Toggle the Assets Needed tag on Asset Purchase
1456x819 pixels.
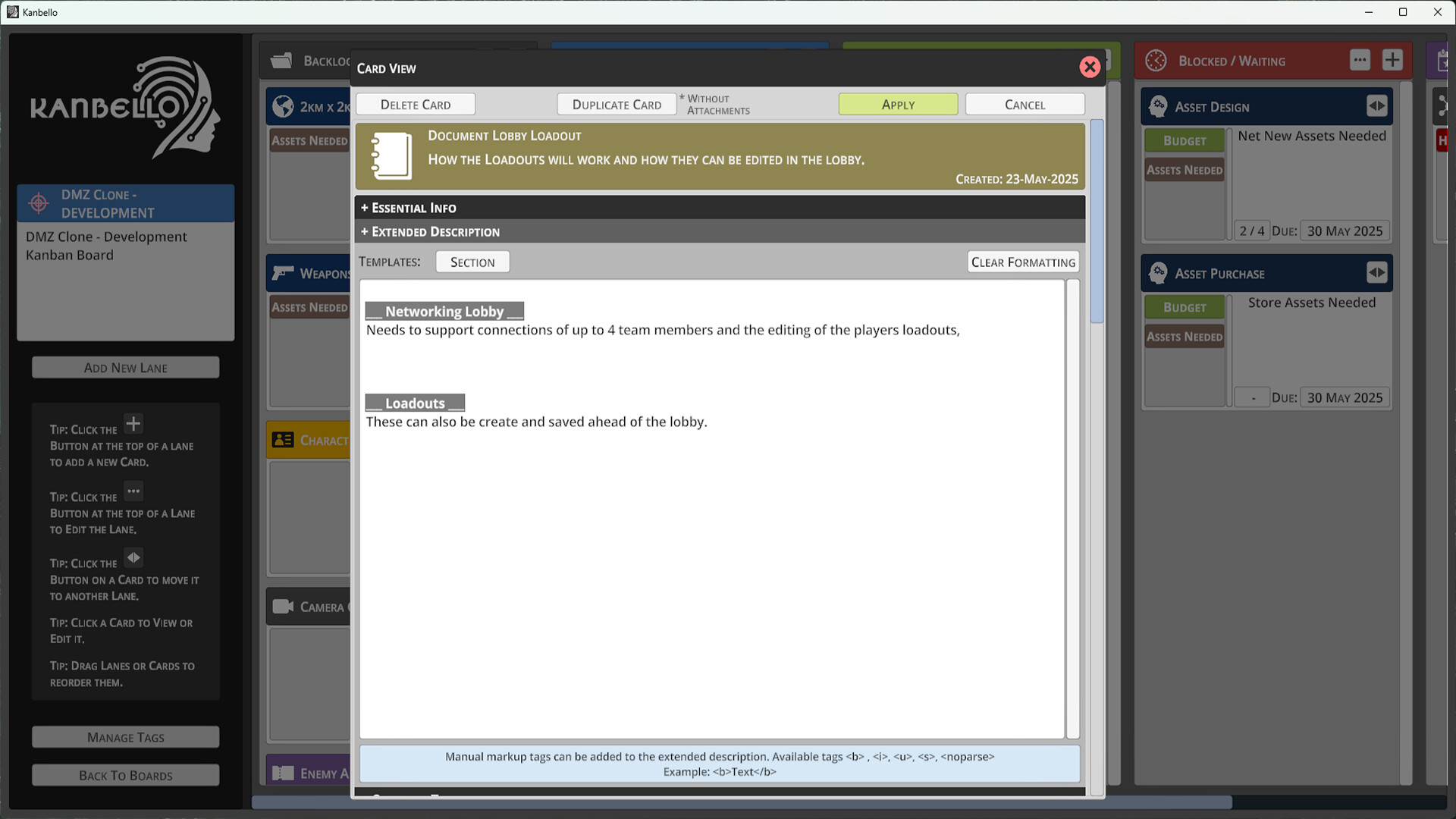click(1184, 336)
